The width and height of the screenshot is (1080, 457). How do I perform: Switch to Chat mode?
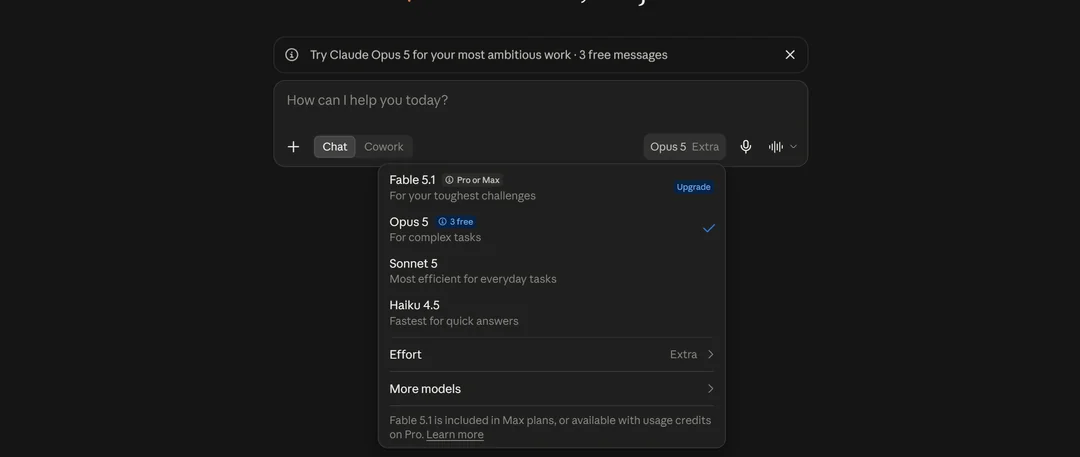(335, 147)
